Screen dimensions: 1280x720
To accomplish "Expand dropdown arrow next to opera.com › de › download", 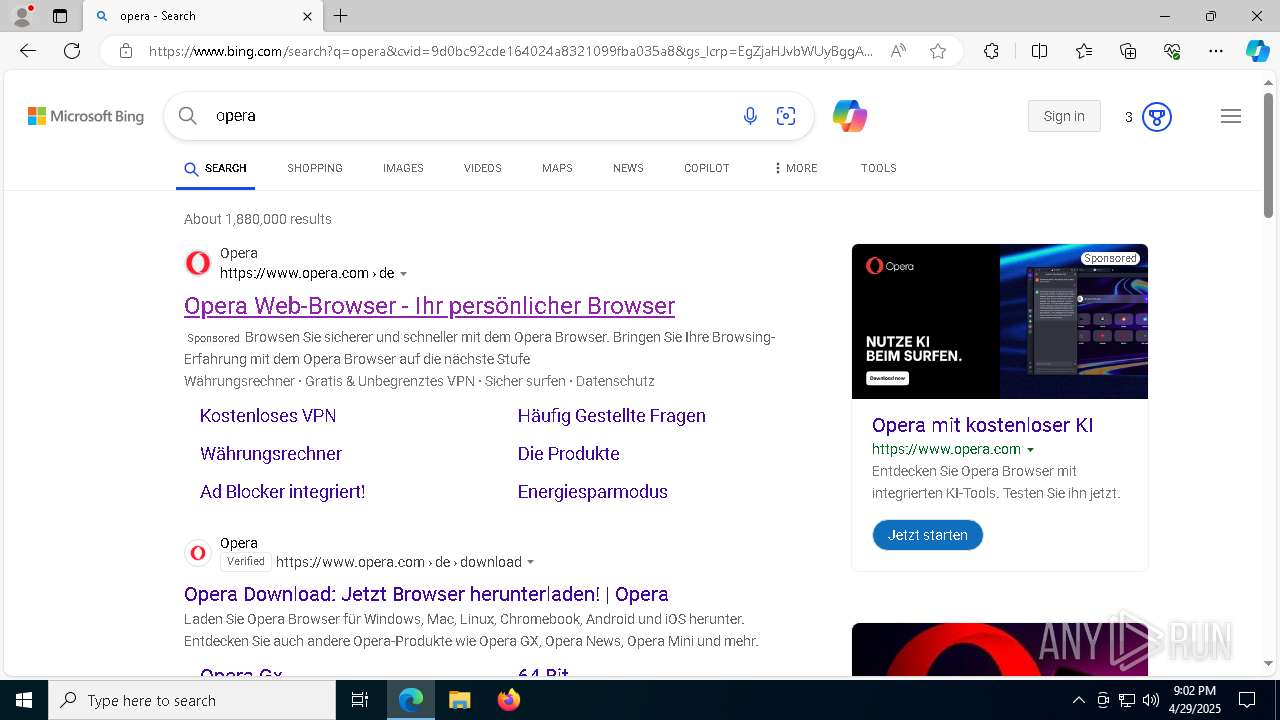I will 531,562.
